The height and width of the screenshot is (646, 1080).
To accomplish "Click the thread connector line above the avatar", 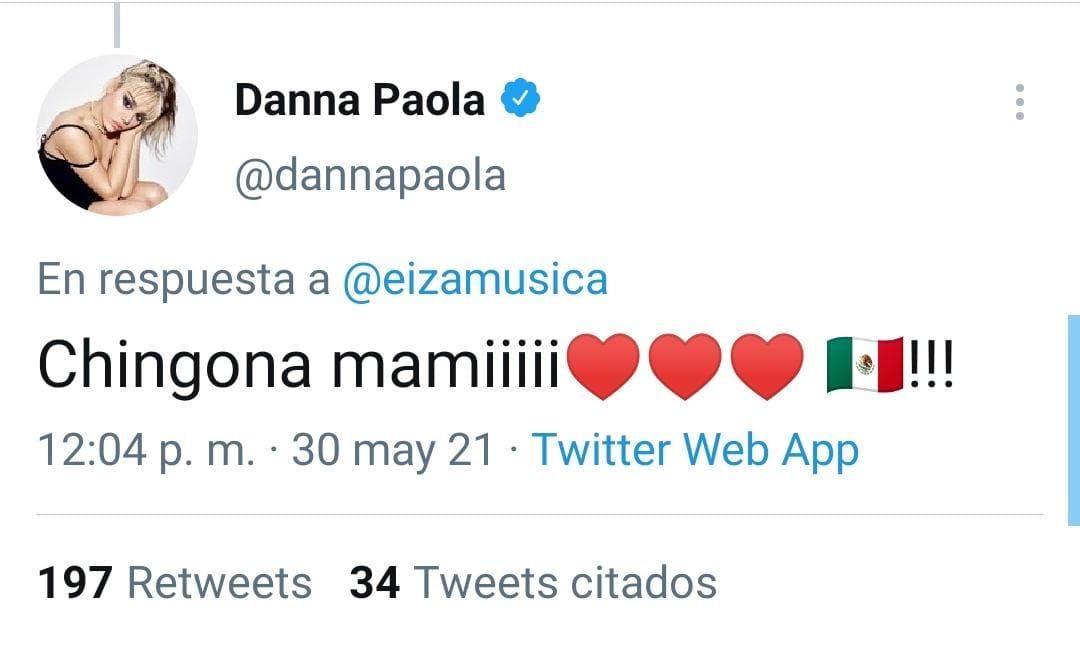I will coord(117,25).
